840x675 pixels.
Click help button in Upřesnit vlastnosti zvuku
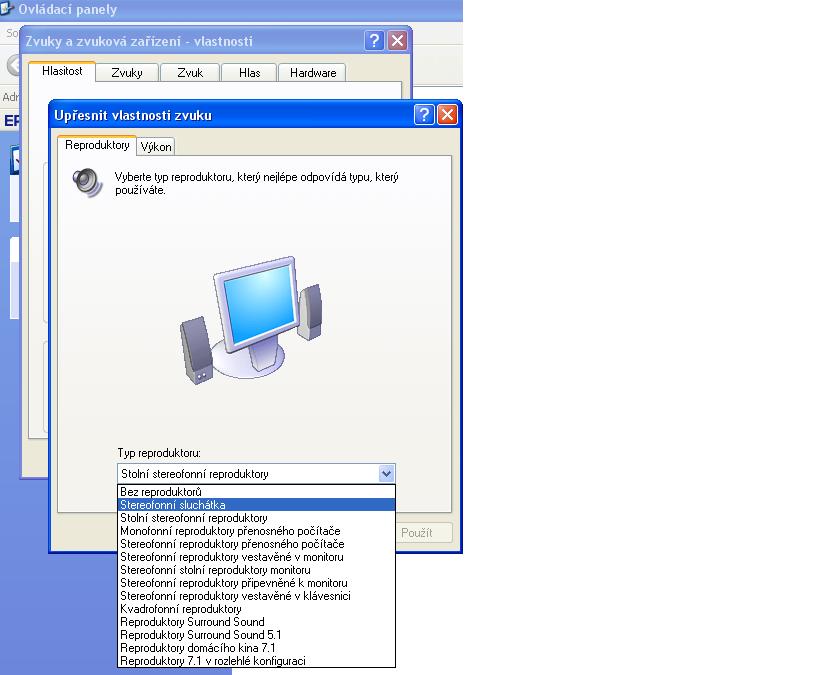click(424, 115)
